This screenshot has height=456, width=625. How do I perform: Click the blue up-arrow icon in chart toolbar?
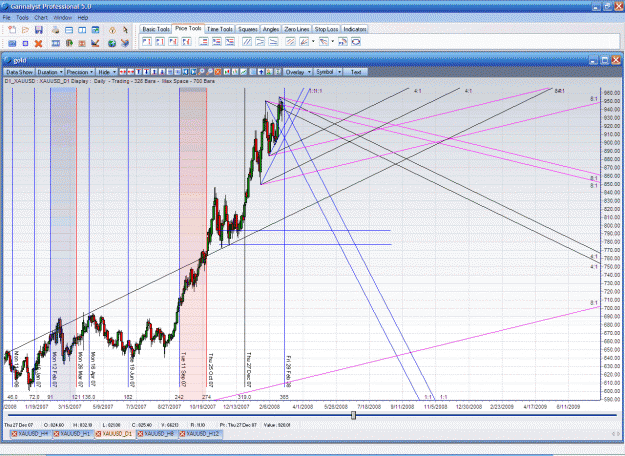tap(261, 72)
